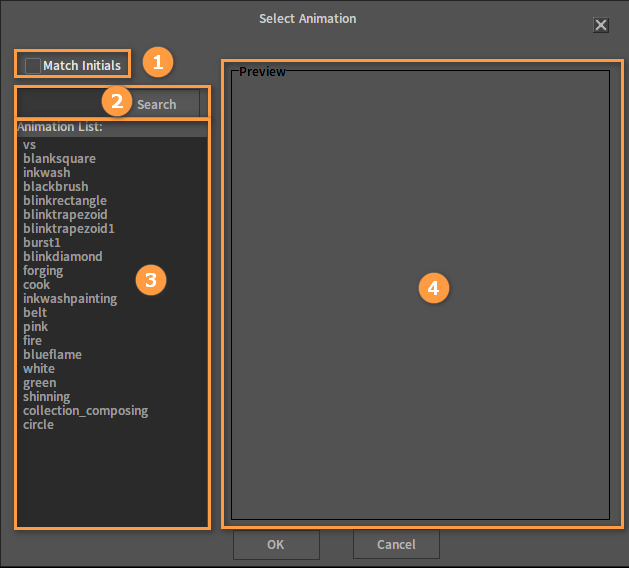Pick the blinkdiamond animation

point(63,257)
